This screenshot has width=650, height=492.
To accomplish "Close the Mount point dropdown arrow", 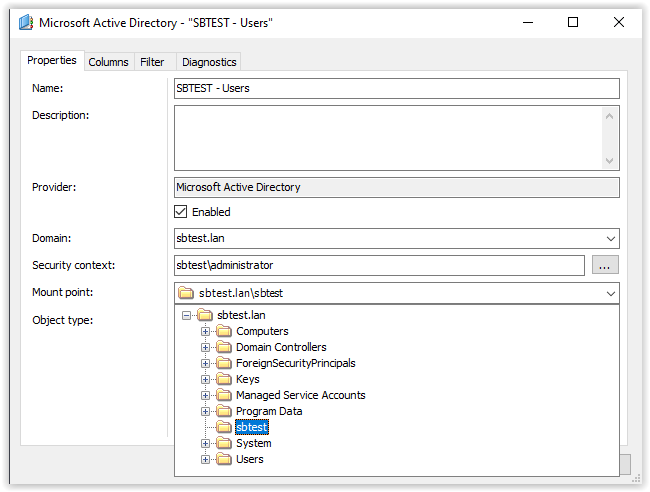I will click(610, 293).
